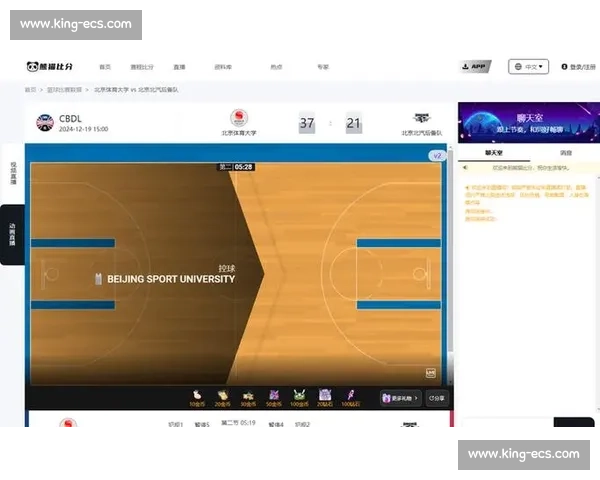Screen dimensions: 600x480
Task: Click the 20 diamond gift icon
Action: click(324, 396)
